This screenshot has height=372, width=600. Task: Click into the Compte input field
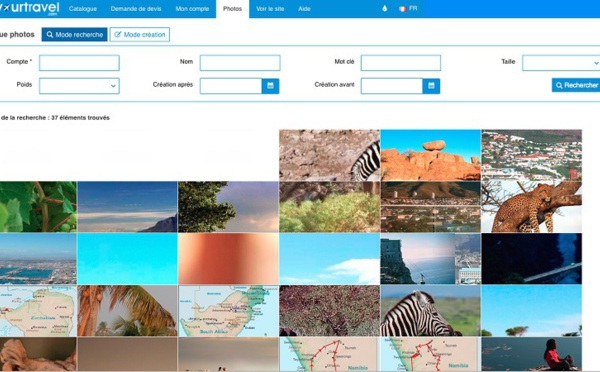[x=79, y=63]
